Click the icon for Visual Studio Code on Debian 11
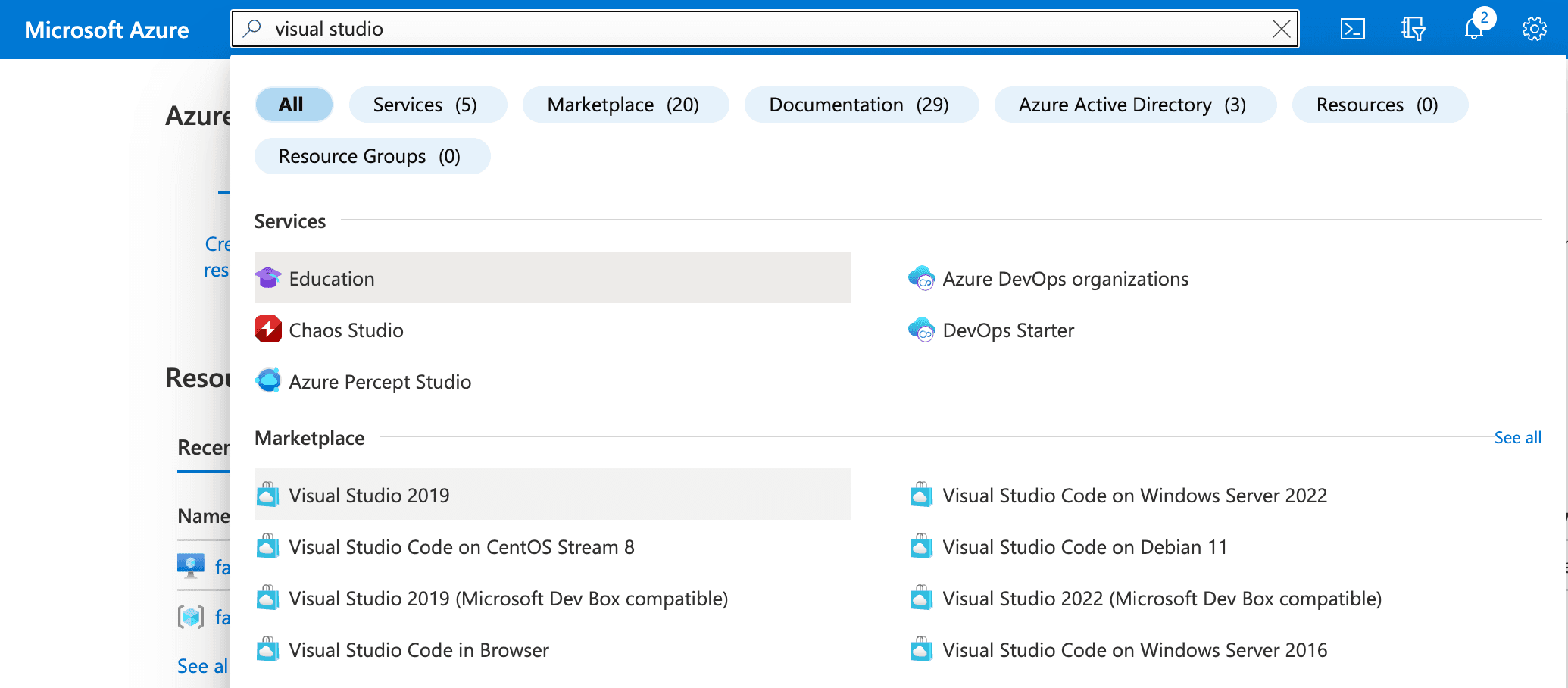This screenshot has width=1568, height=688. pos(921,546)
